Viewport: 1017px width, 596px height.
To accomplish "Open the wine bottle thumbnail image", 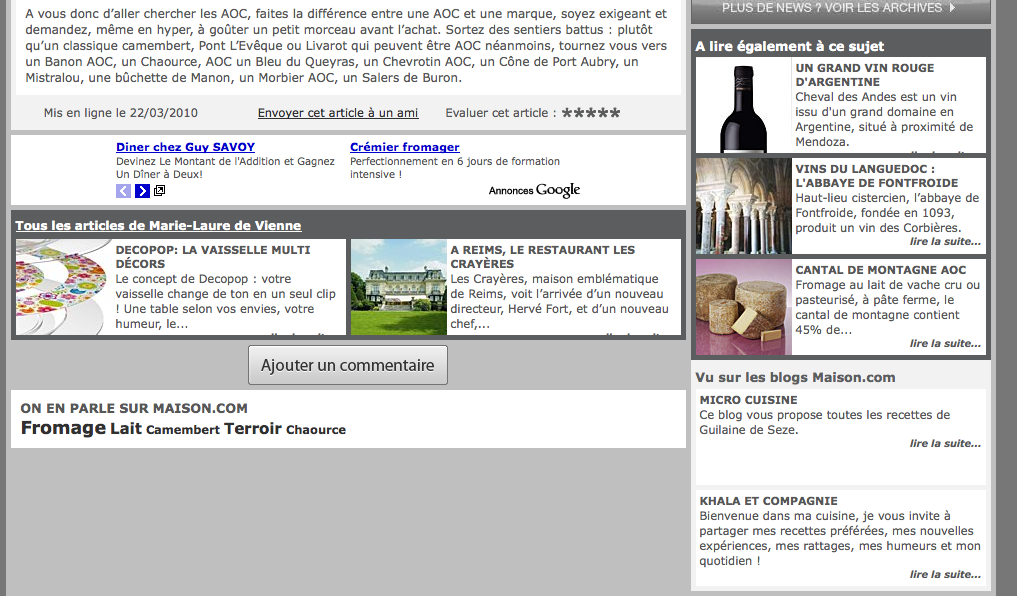I will pyautogui.click(x=743, y=105).
